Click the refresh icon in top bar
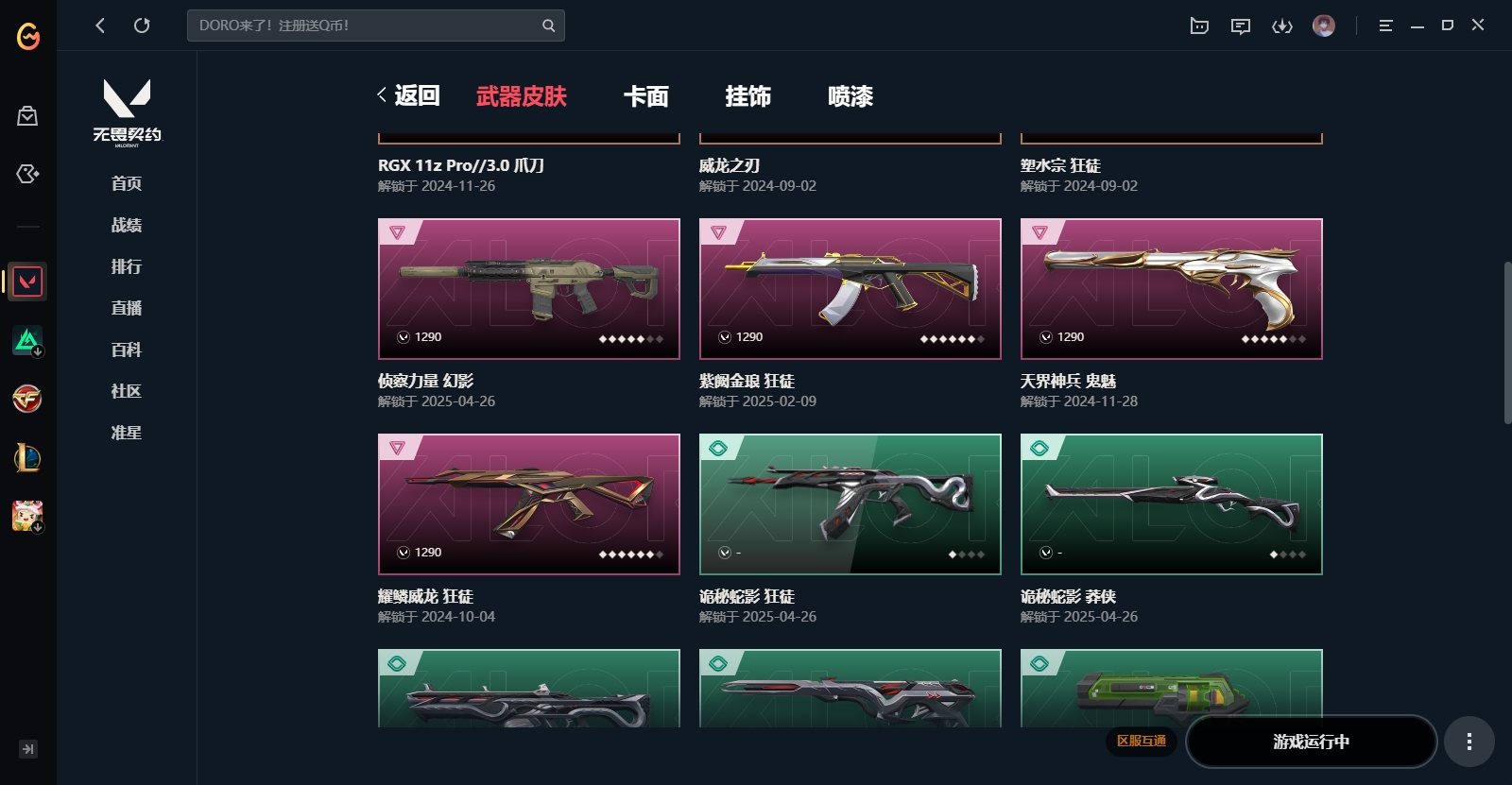 (142, 26)
